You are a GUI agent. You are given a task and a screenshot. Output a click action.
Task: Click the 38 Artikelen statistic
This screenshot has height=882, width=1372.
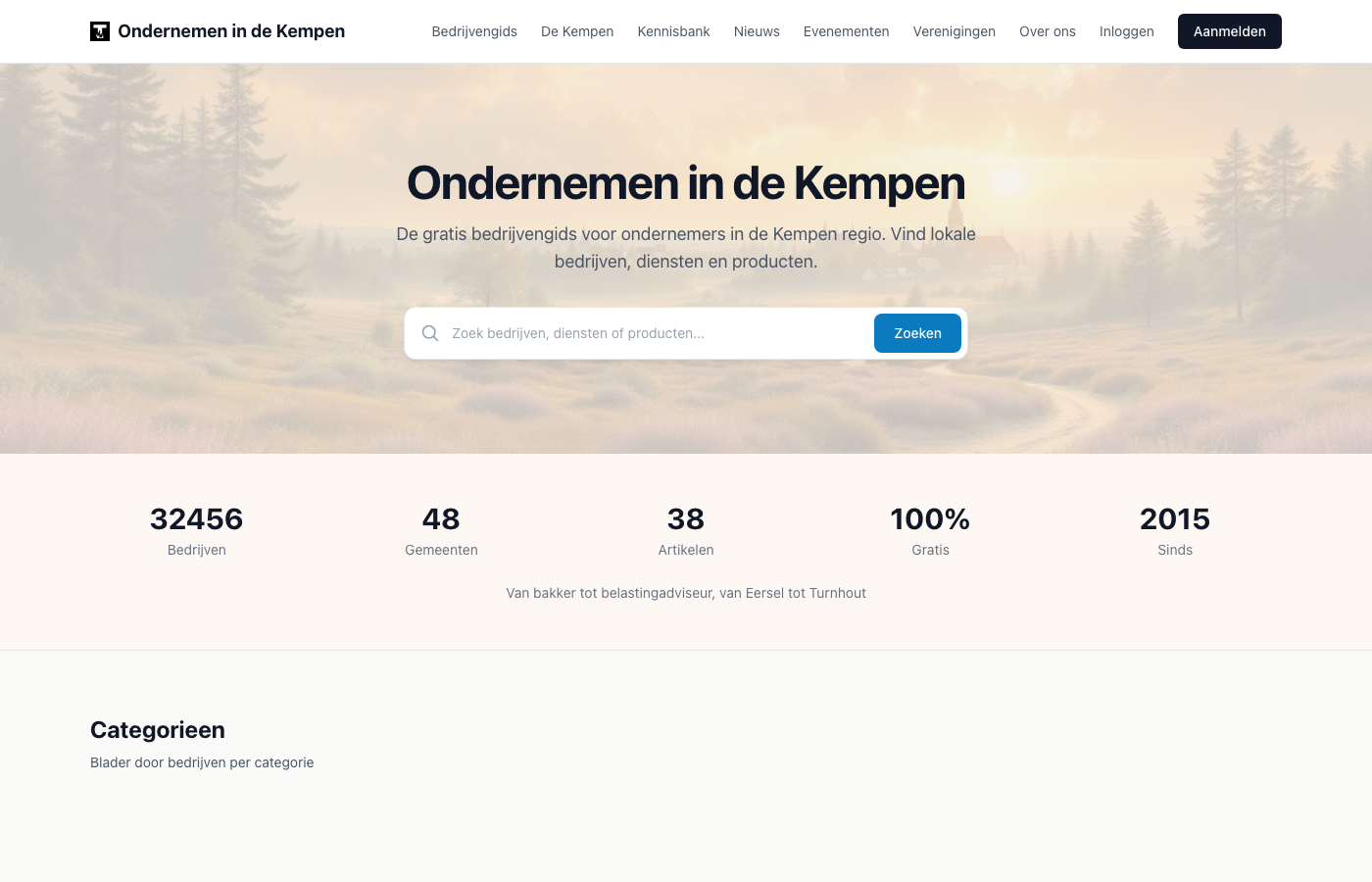click(x=686, y=529)
